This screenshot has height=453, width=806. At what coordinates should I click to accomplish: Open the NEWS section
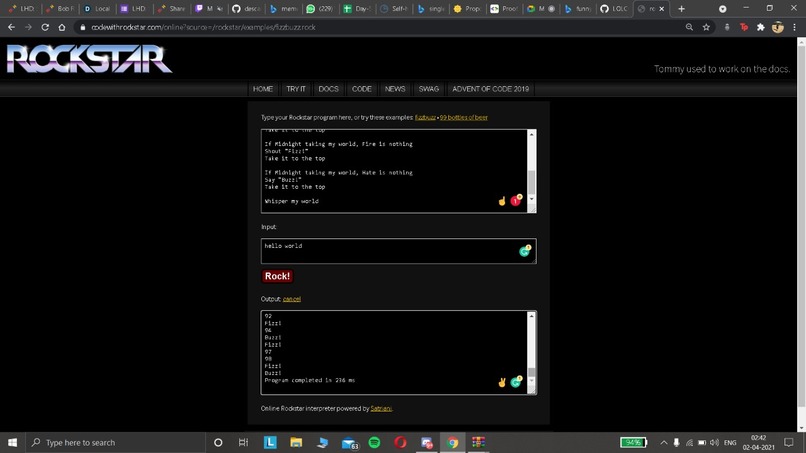tap(395, 89)
